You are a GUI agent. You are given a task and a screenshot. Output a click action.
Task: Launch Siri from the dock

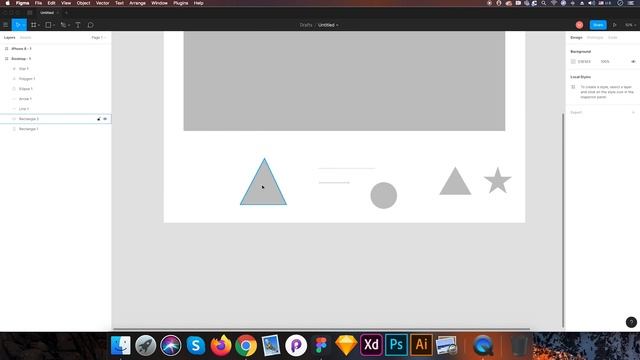click(x=171, y=345)
